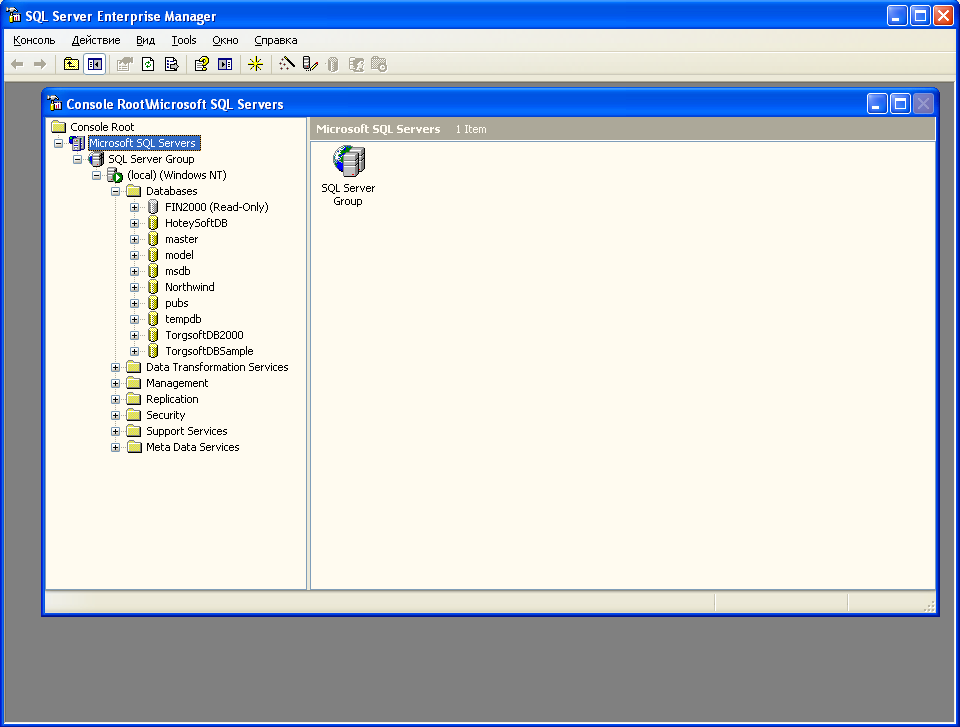Viewport: 960px width, 727px height.
Task: Minimize the Console Root child window
Action: tap(877, 104)
